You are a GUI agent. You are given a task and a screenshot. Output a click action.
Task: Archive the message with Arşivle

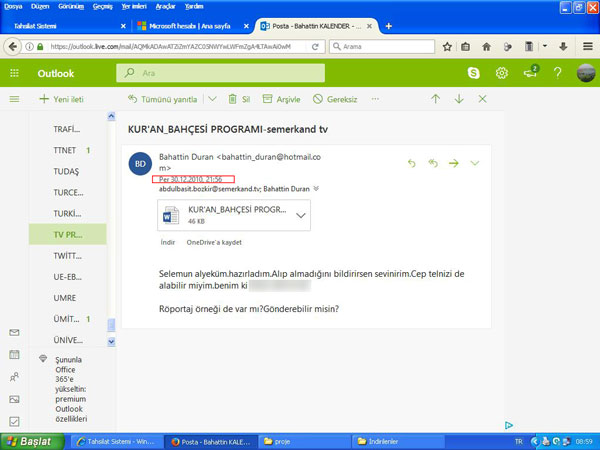pyautogui.click(x=281, y=99)
